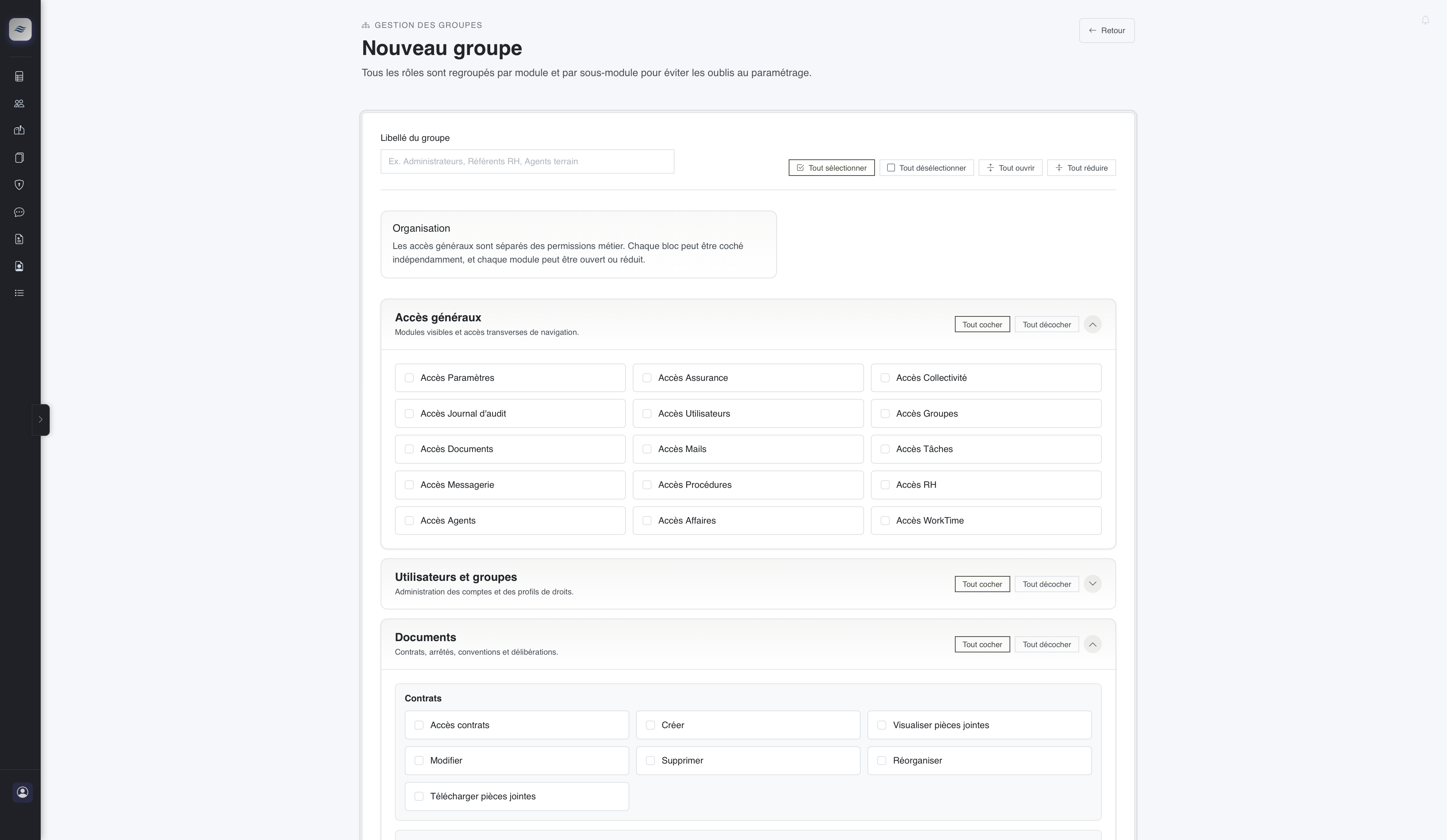Click the user profile avatar icon
Image resolution: width=1447 pixels, height=840 pixels.
point(22,792)
